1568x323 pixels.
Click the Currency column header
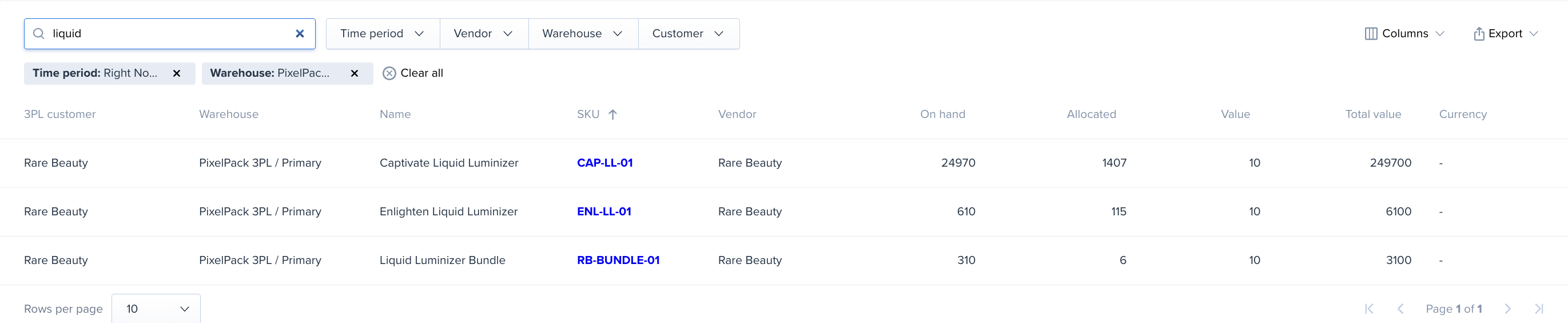(1463, 114)
